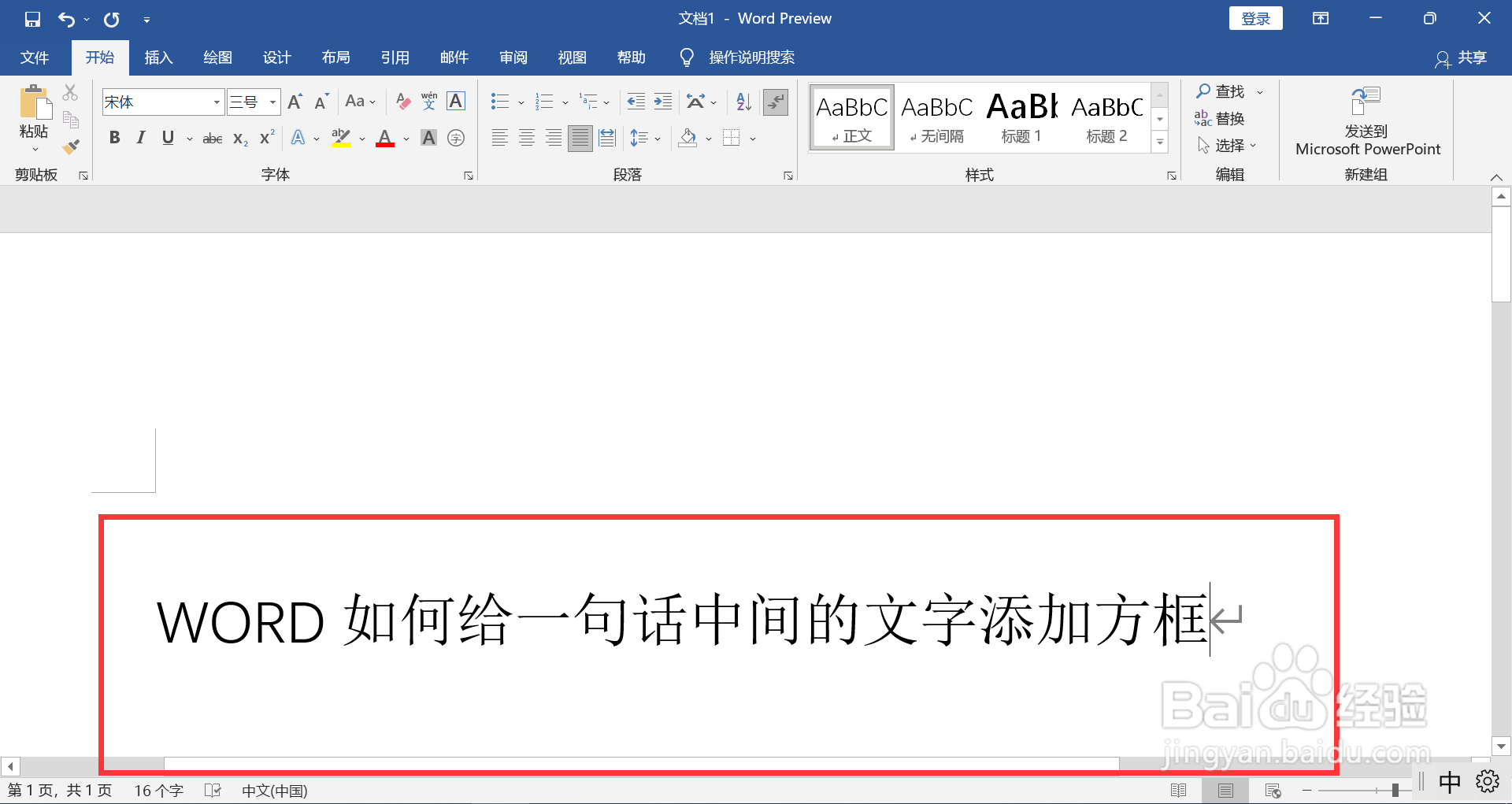1512x804 pixels.
Task: Open font dialog launcher
Action: tap(469, 176)
